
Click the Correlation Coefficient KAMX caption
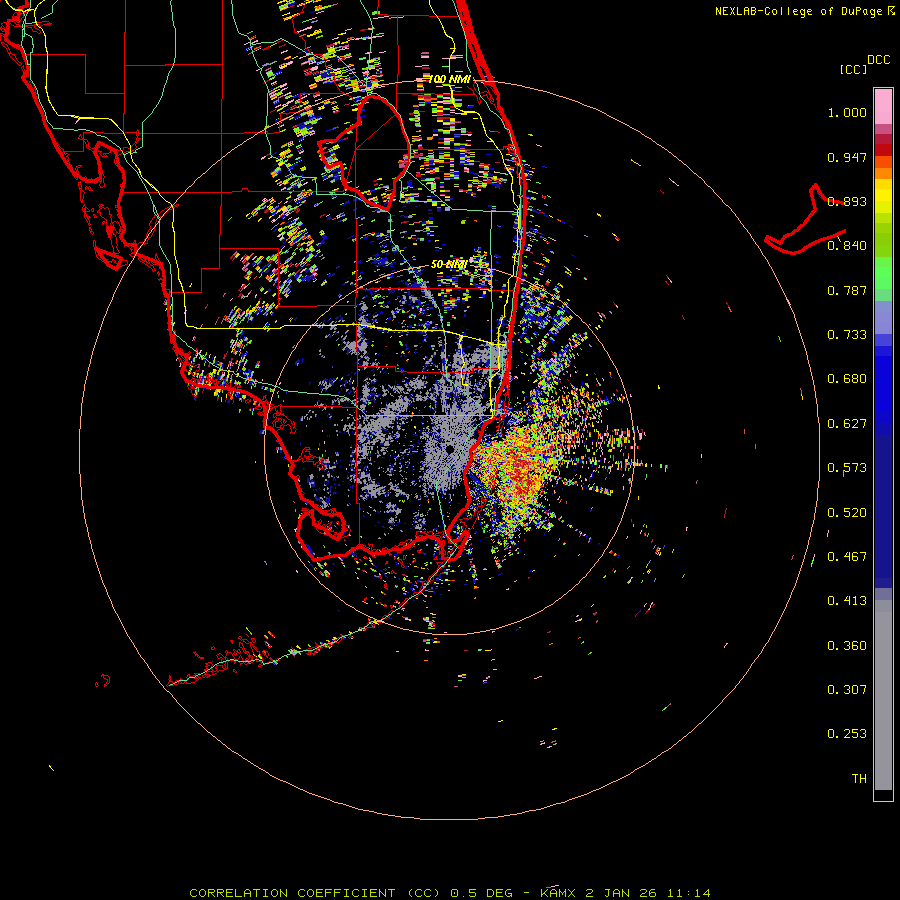450,893
